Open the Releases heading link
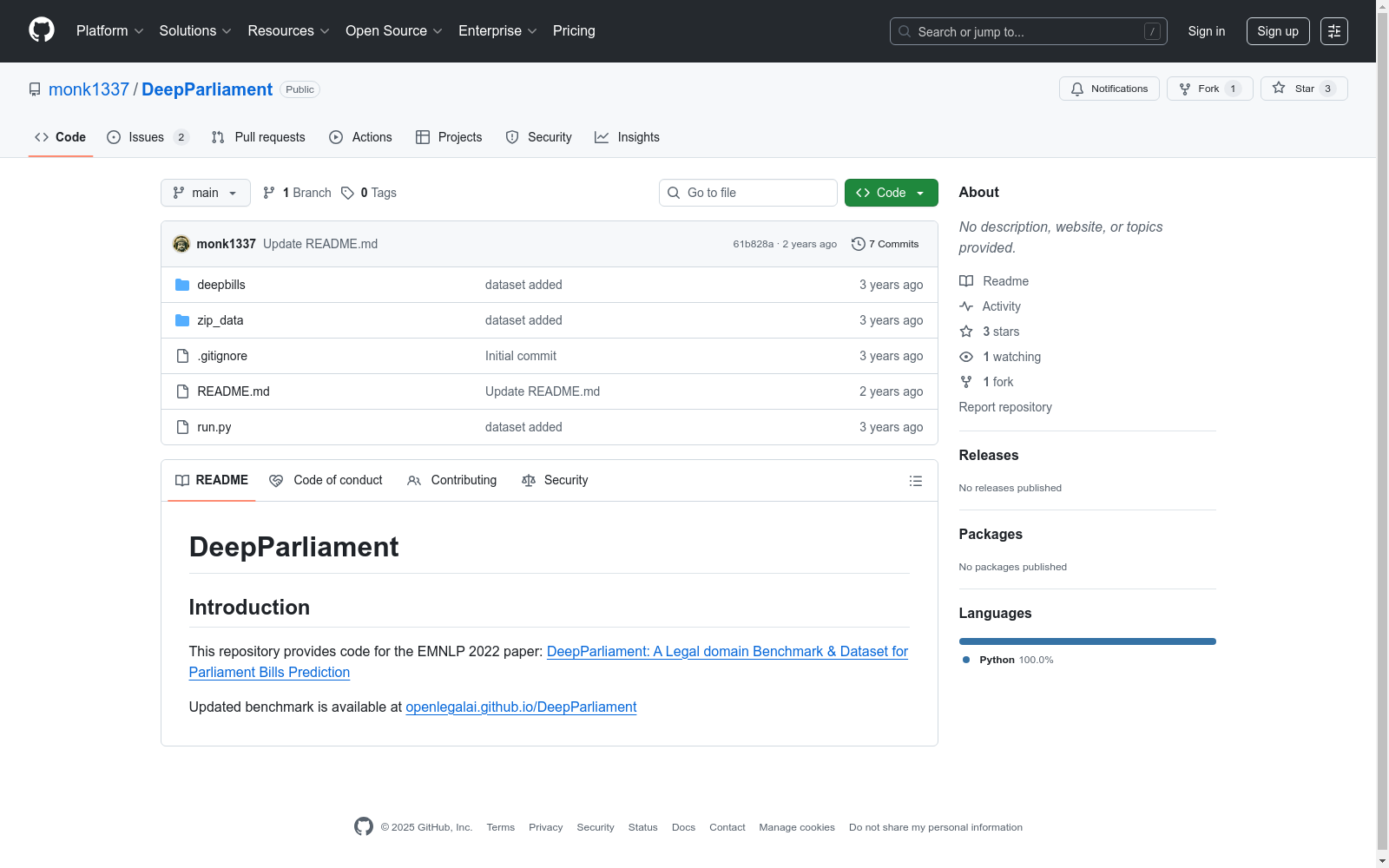Screen dimensions: 1389x868 point(989,455)
